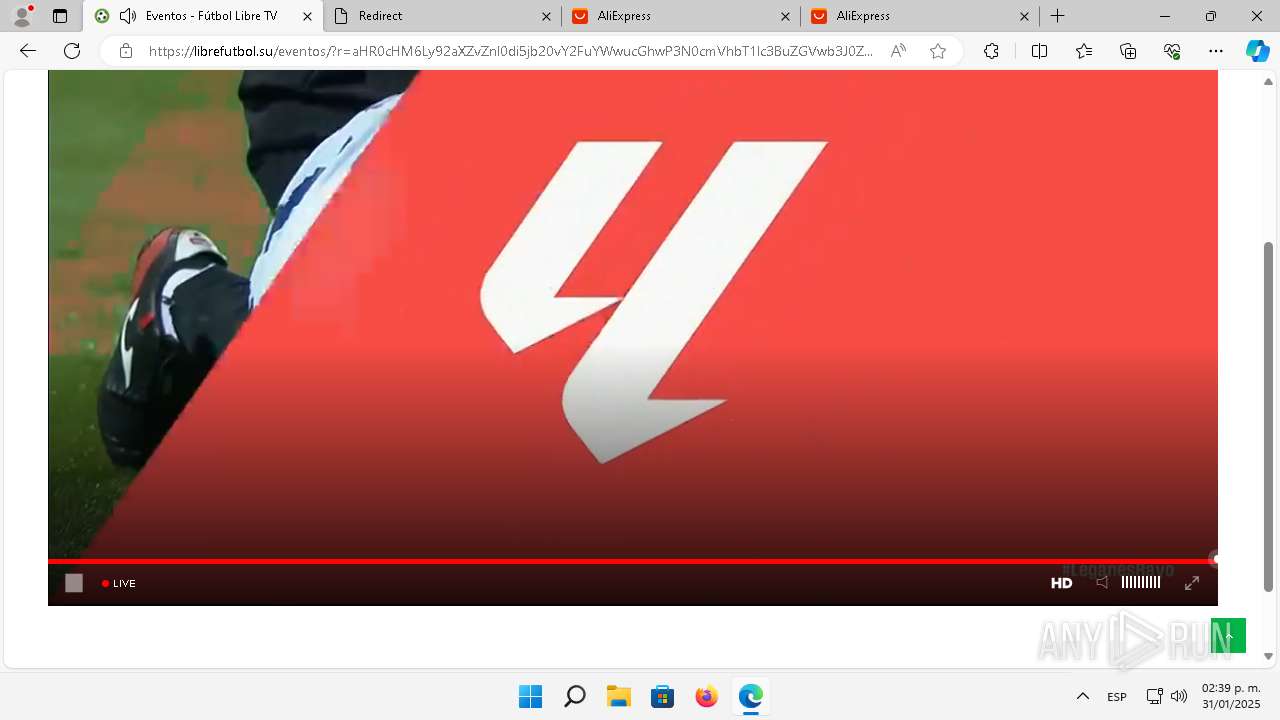
Task: Open Read aloud from address bar
Action: tap(898, 51)
